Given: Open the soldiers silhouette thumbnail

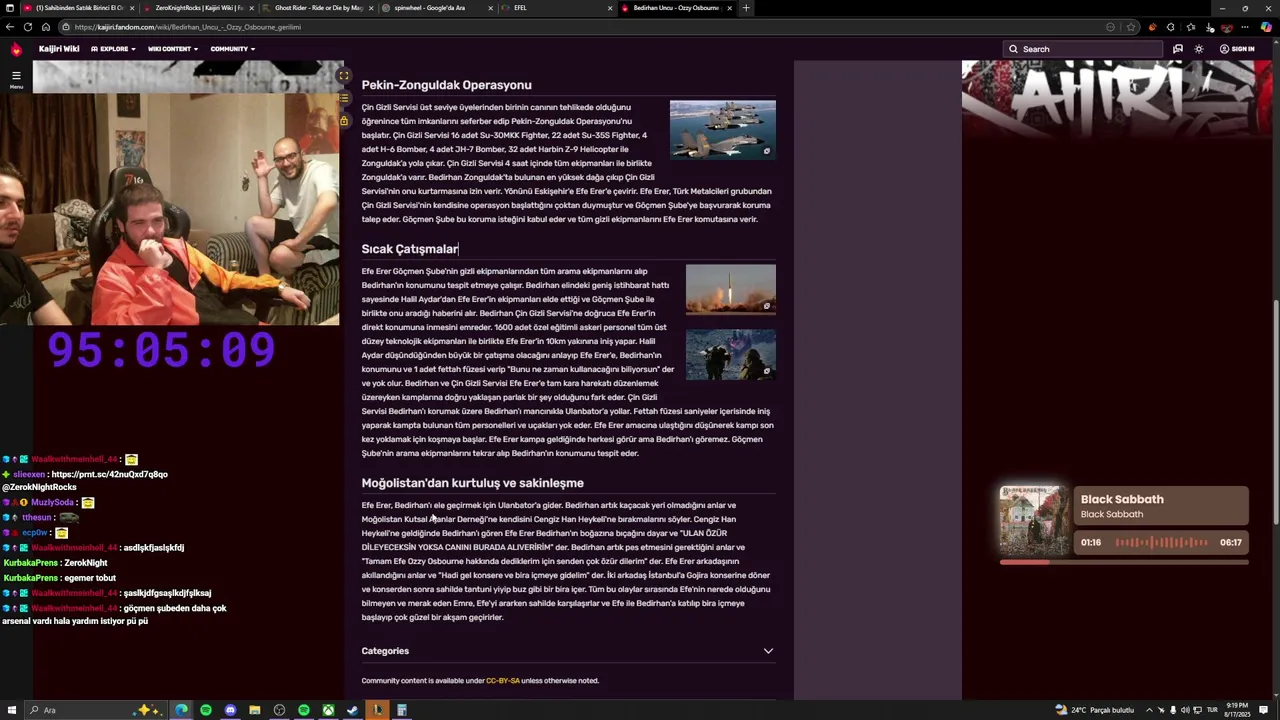Looking at the screenshot, I should click(730, 354).
